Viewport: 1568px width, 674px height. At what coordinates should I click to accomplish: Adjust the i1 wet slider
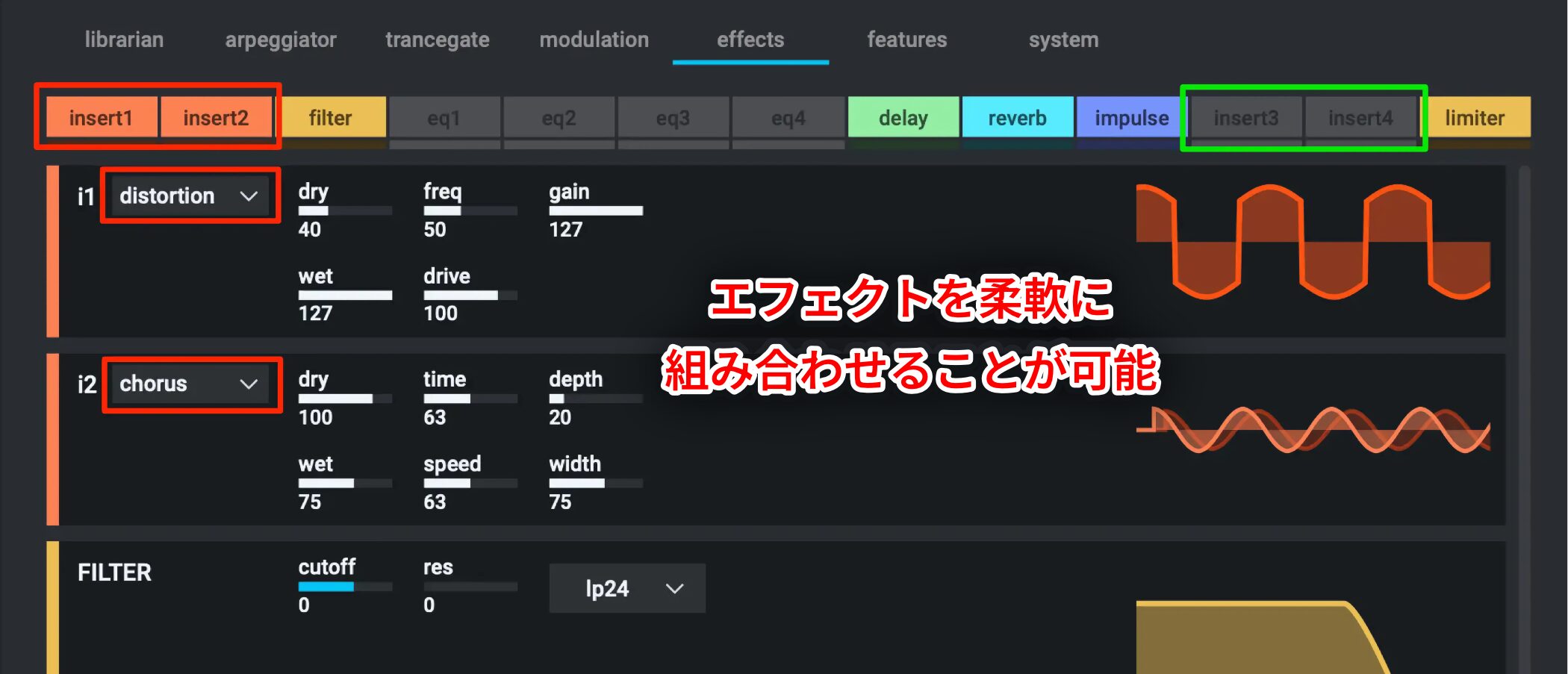click(x=345, y=296)
